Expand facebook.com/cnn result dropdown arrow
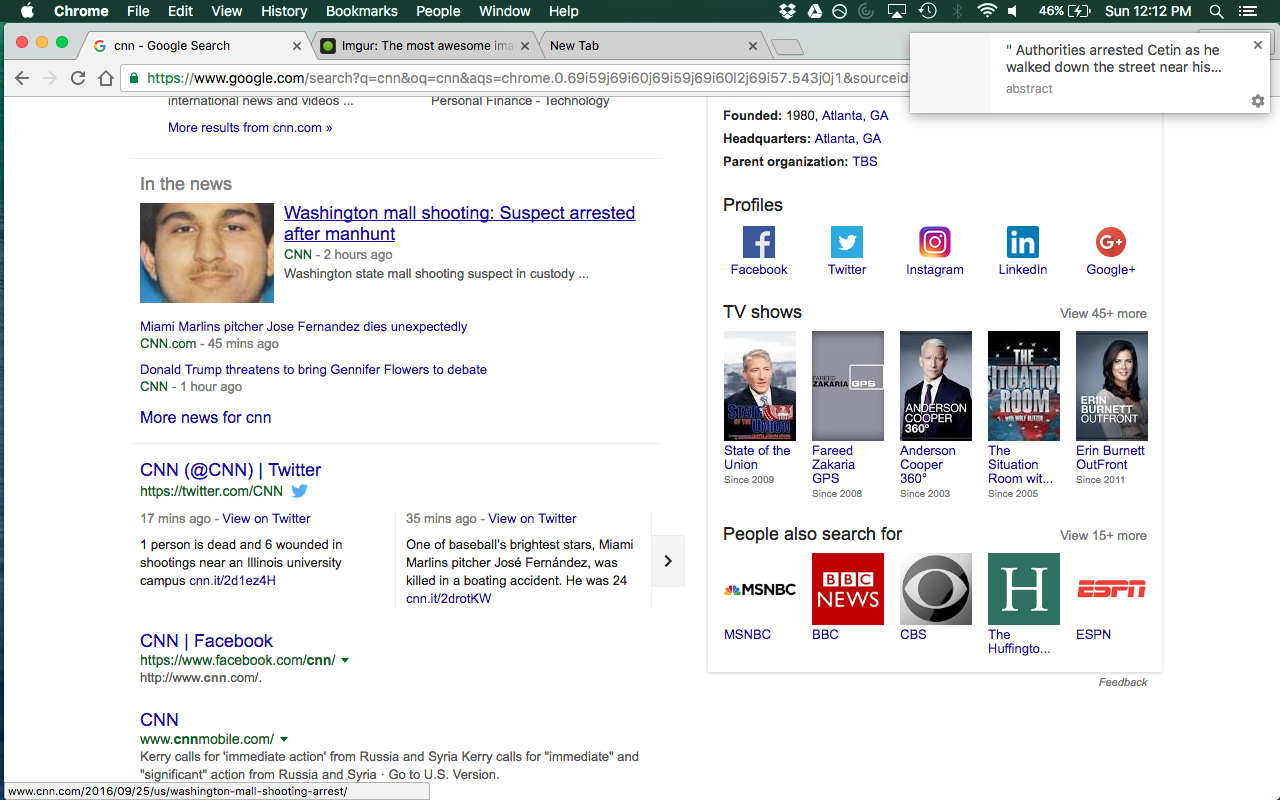 coord(345,661)
